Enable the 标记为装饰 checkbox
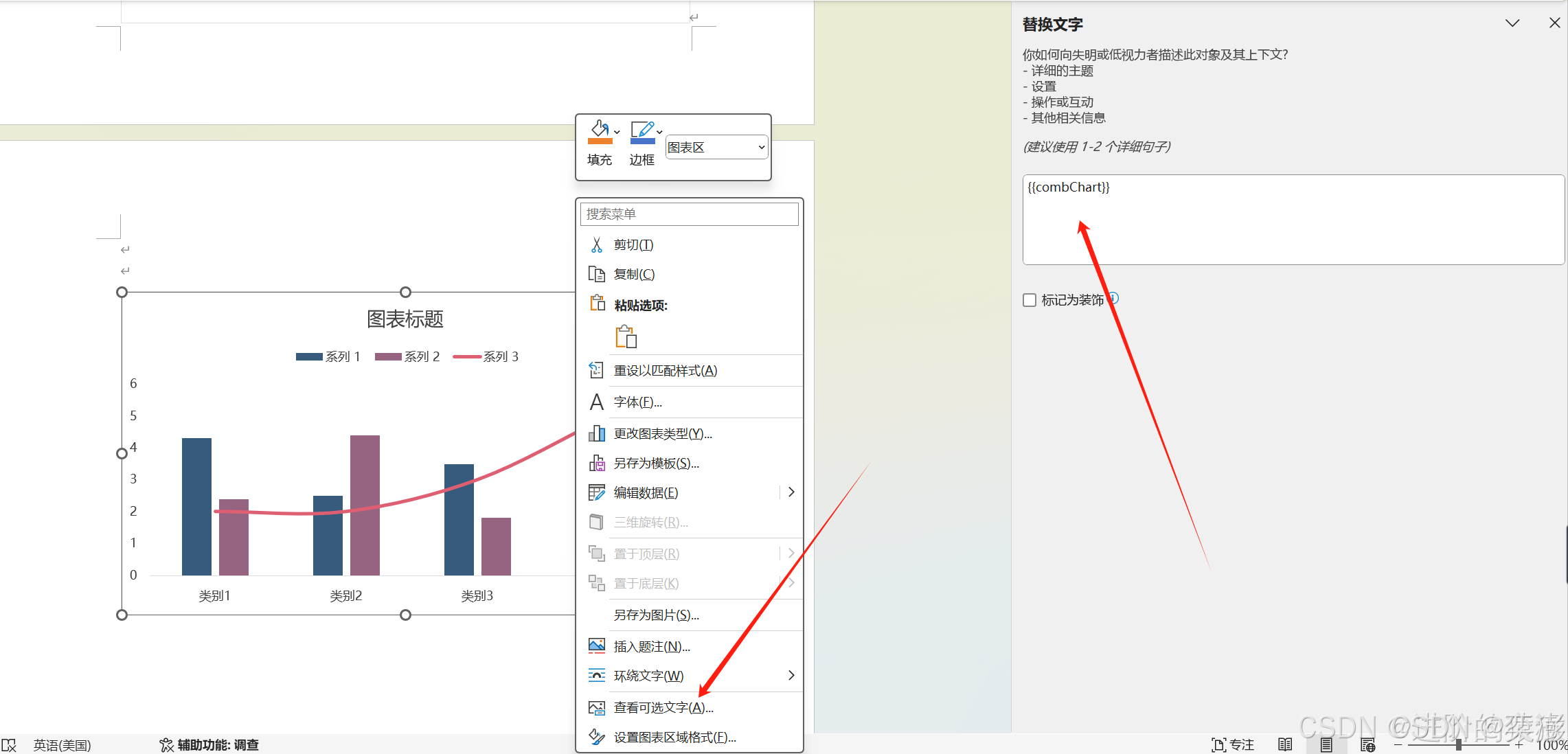This screenshot has height=754, width=1568. click(1029, 299)
